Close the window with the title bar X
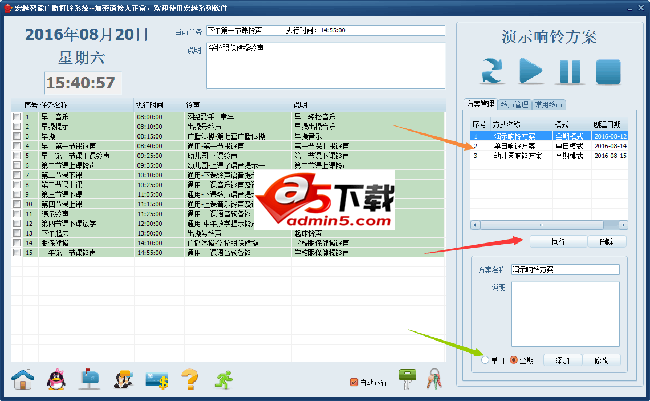Image resolution: width=650 pixels, height=401 pixels. (641, 8)
